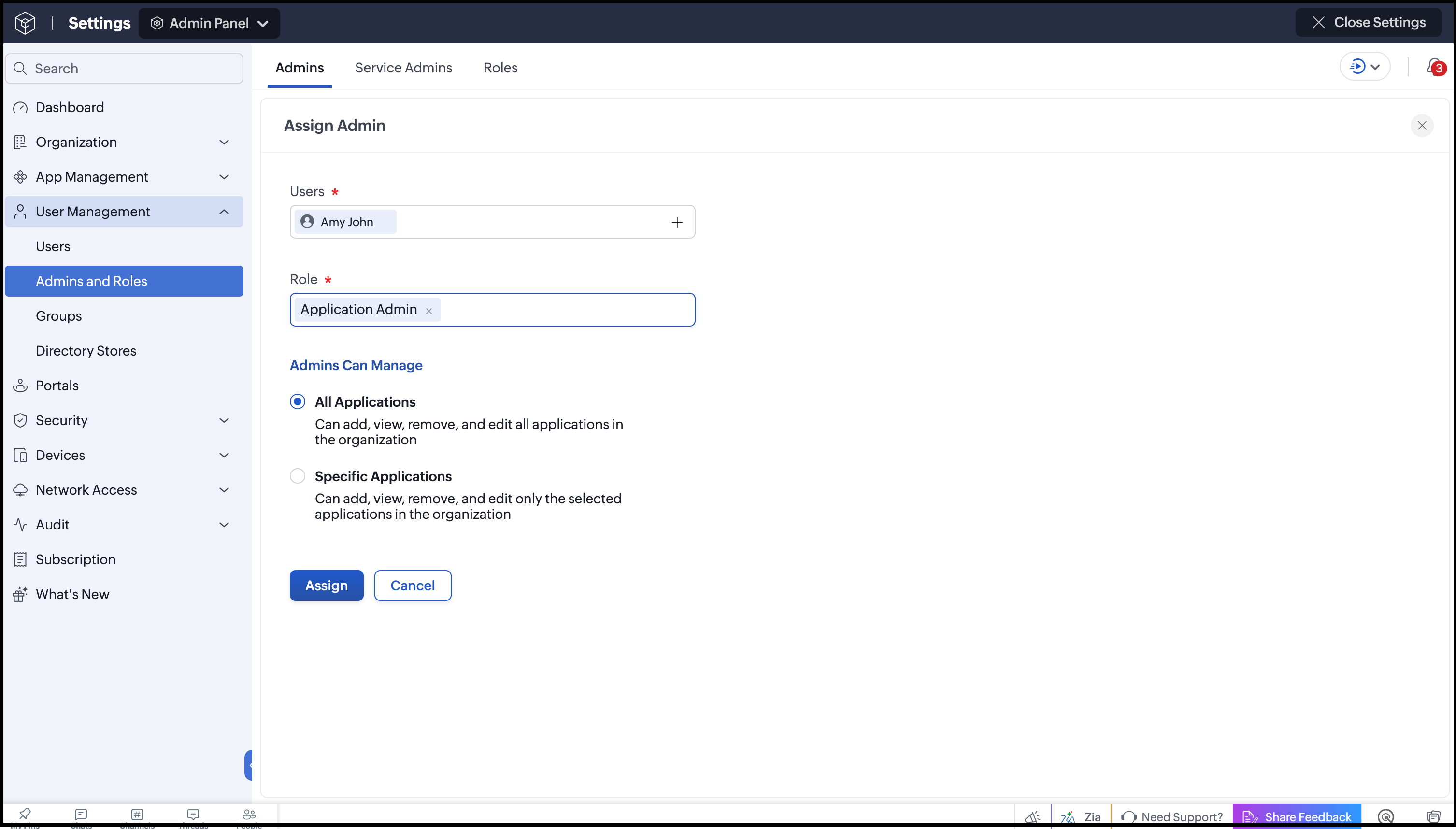Open the Dashboard page from sidebar

coord(124,107)
